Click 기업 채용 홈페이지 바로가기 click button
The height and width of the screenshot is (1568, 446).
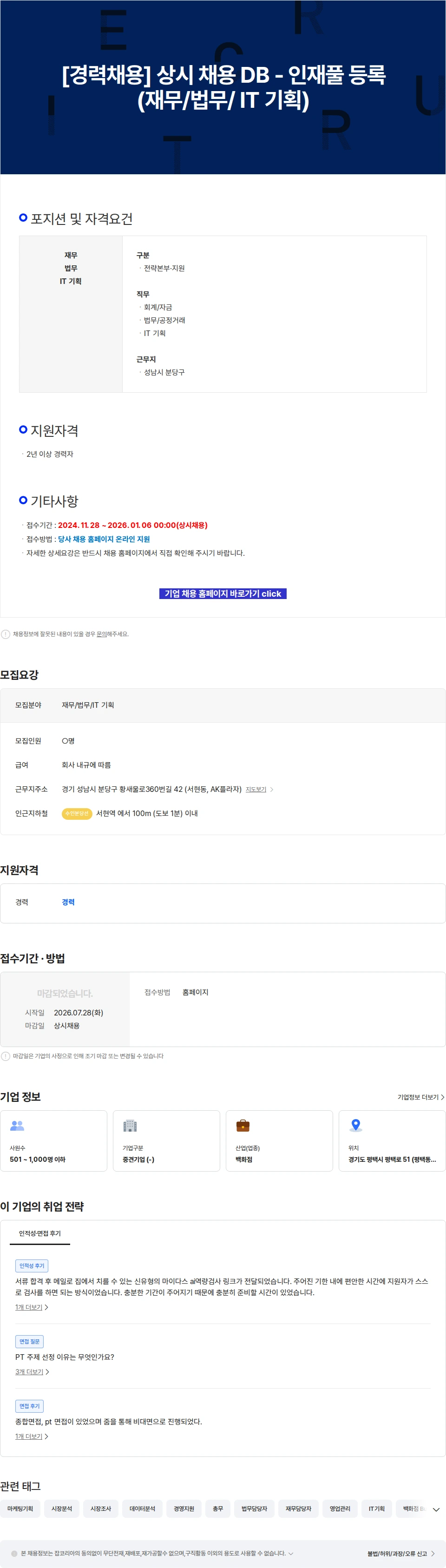click(x=223, y=593)
